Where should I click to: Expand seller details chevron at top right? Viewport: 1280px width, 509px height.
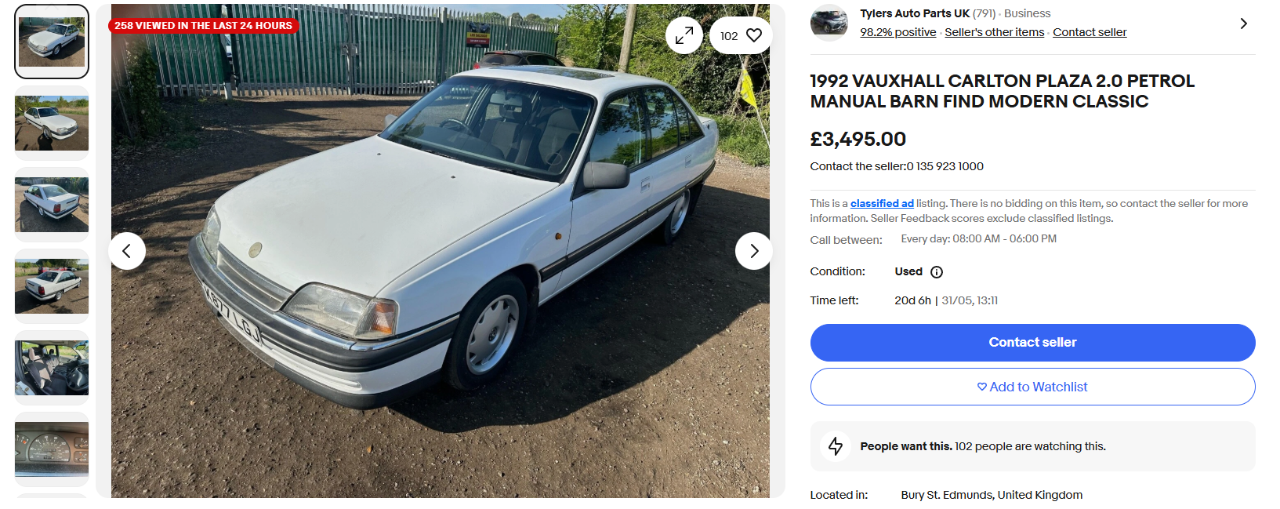point(1243,23)
